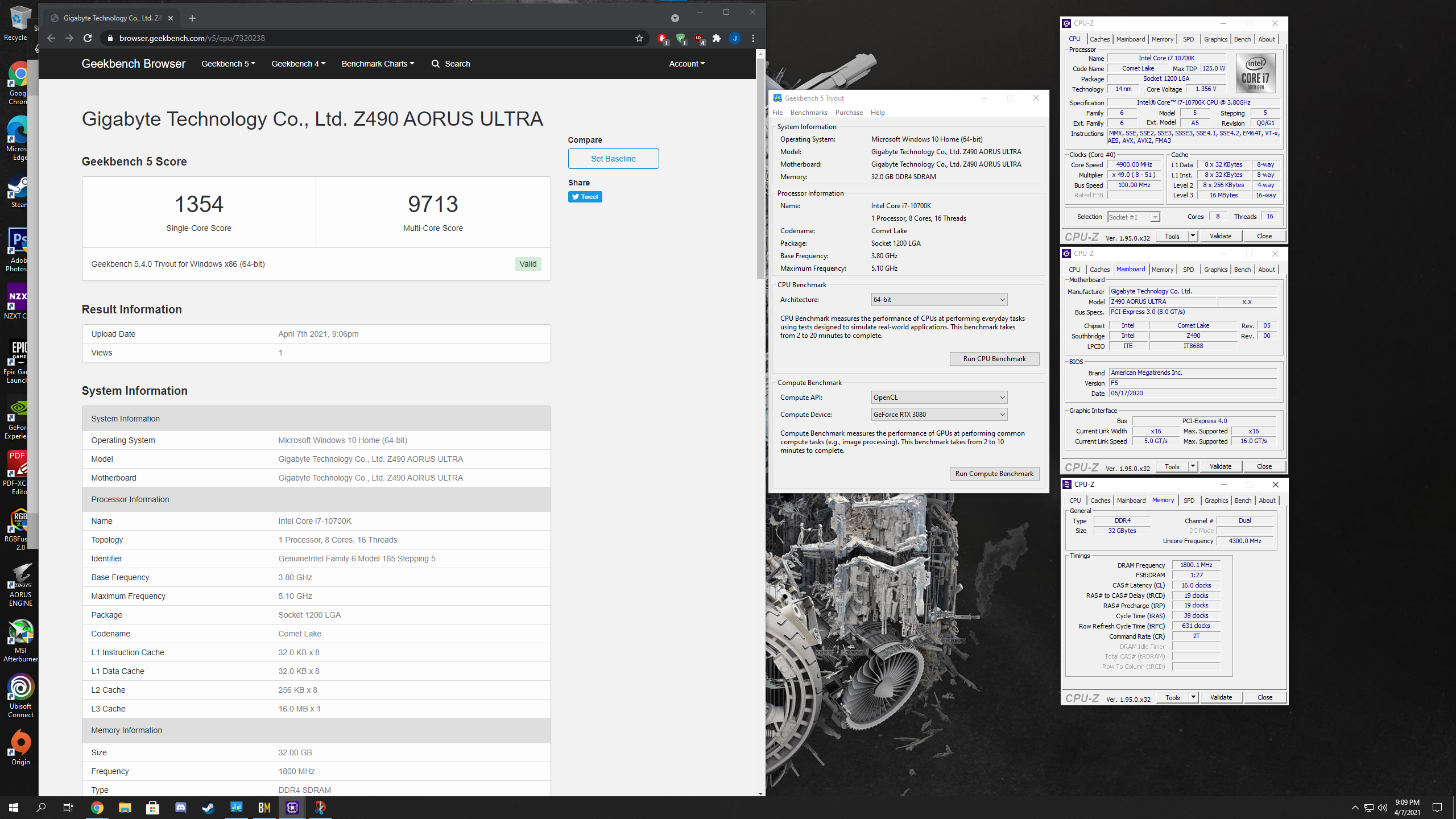Click Run CPU Benchmark button

(x=994, y=359)
